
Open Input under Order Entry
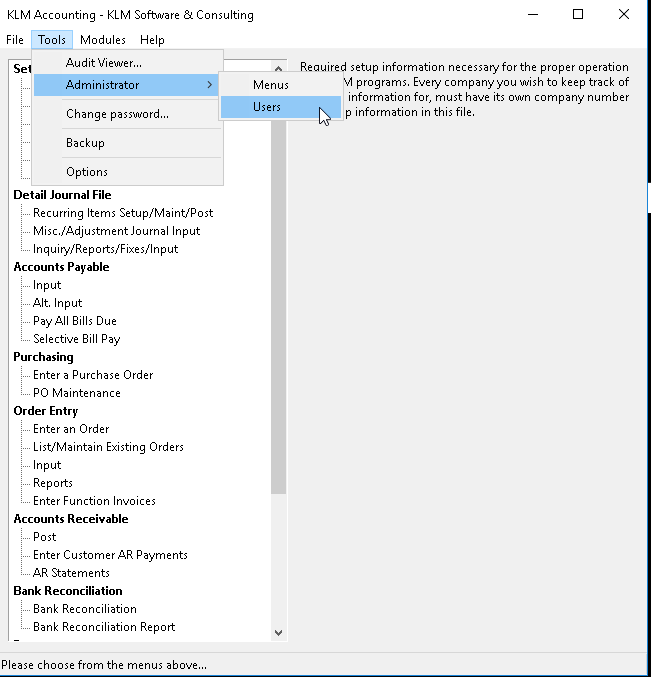[47, 465]
